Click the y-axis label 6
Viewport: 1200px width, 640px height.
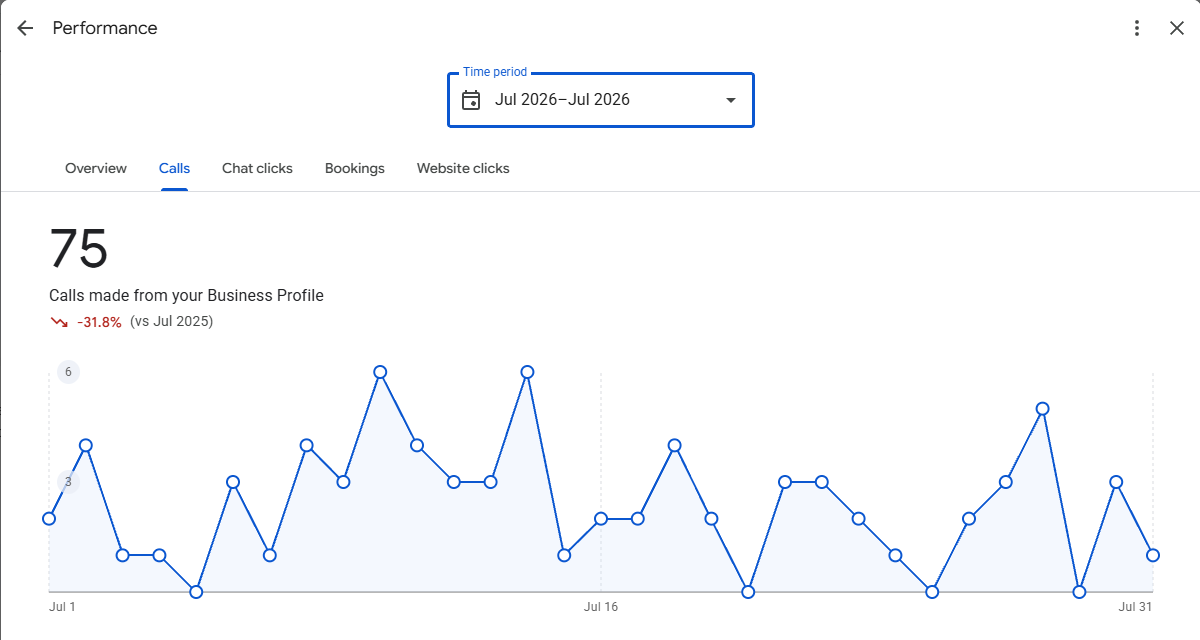coord(68,372)
